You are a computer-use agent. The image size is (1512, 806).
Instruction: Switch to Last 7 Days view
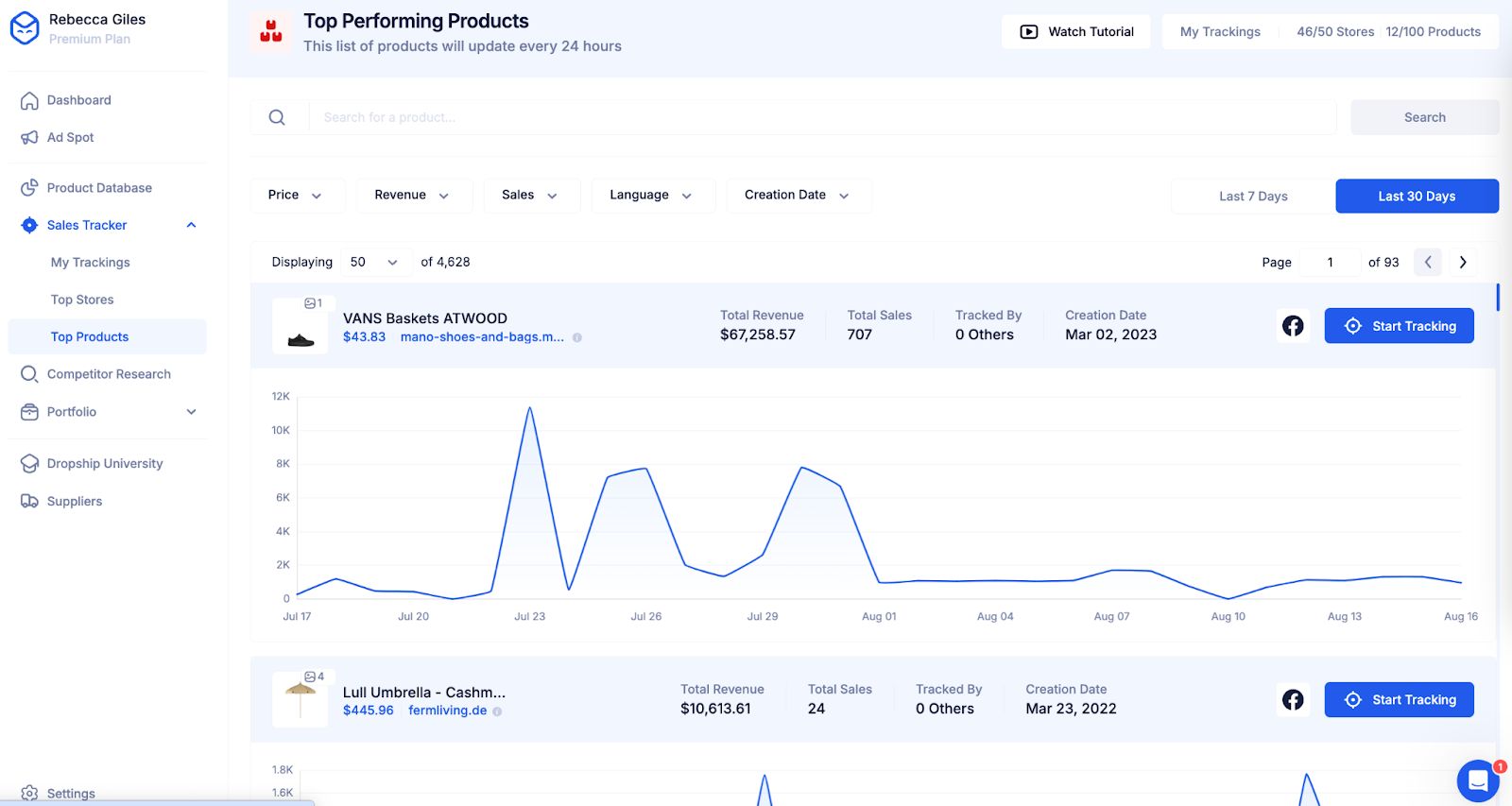[x=1252, y=197]
